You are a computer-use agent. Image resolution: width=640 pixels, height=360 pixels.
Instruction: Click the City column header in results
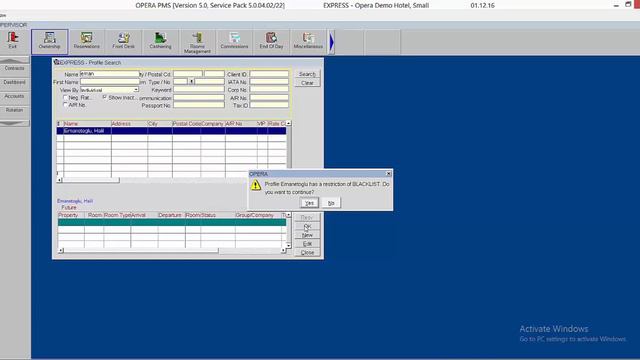160,123
